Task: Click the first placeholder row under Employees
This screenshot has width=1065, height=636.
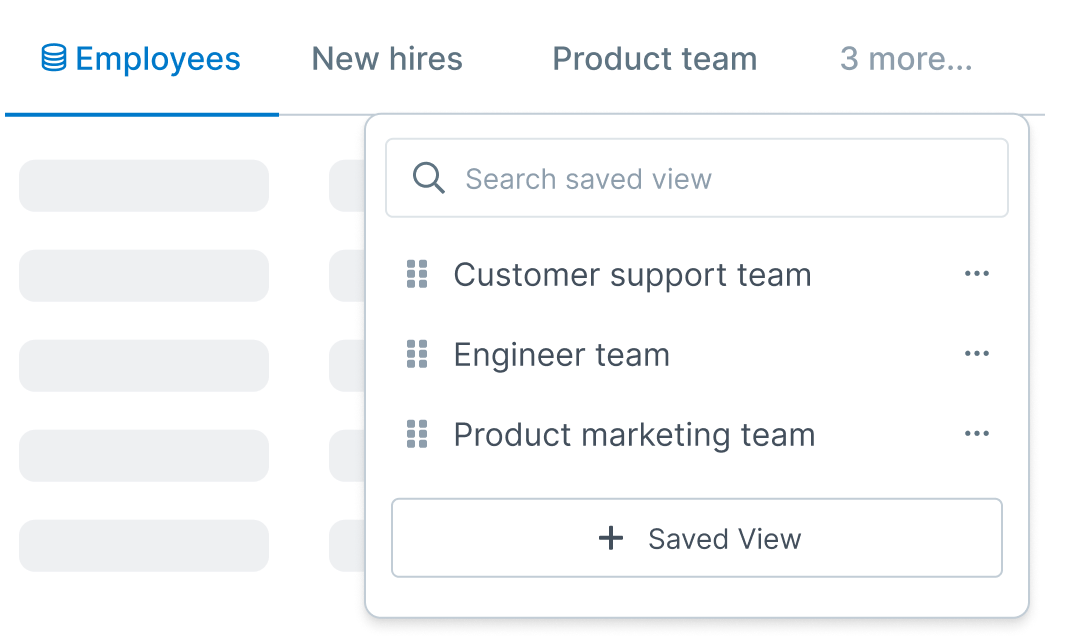Action: [144, 186]
